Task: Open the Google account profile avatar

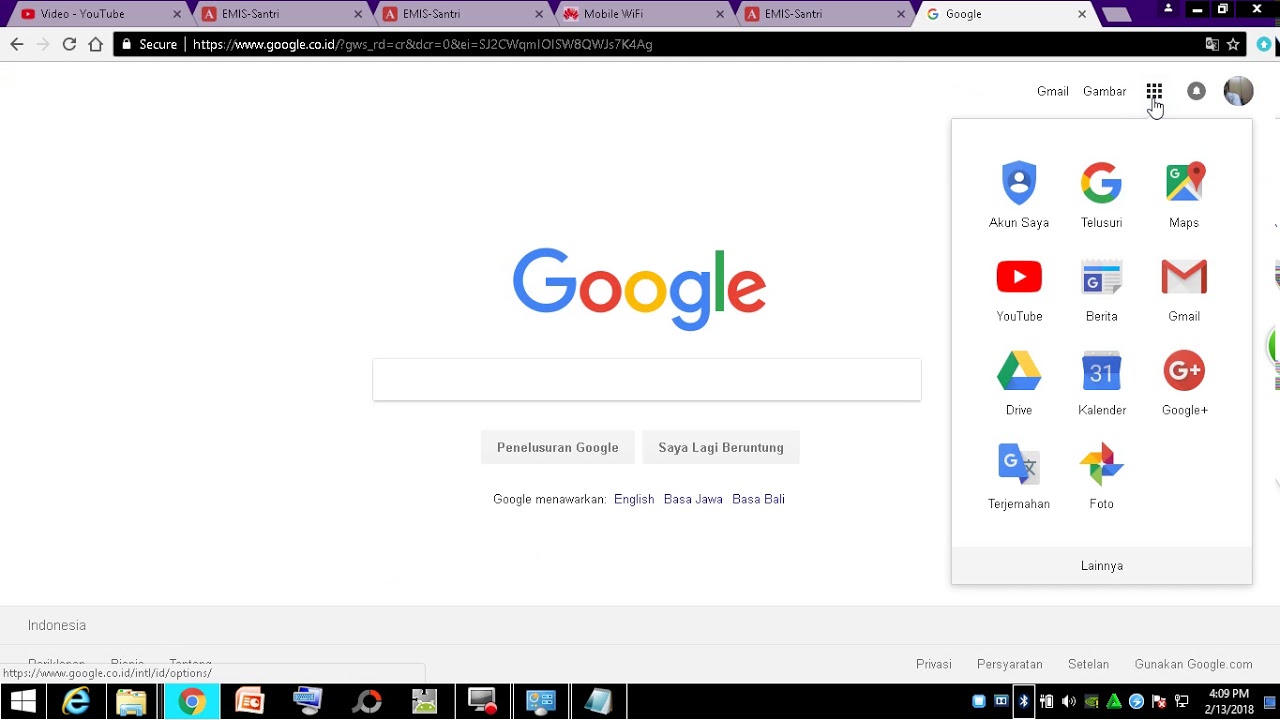Action: click(1238, 91)
